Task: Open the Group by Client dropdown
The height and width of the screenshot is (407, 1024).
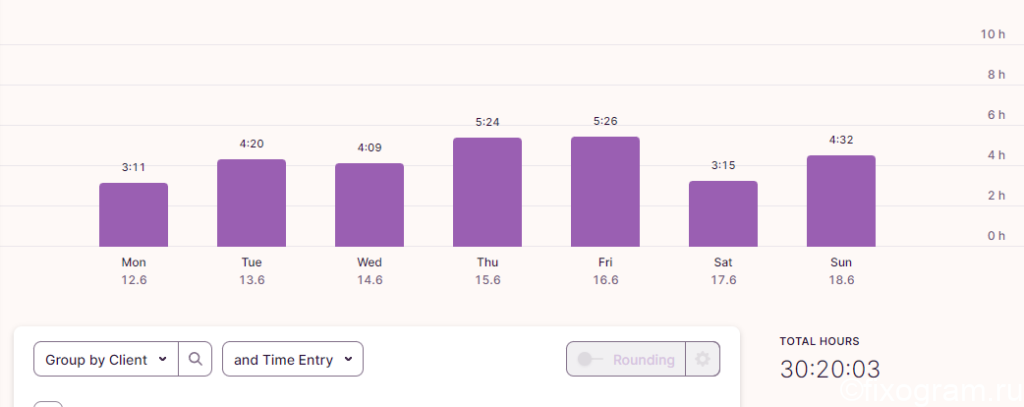Action: point(106,359)
